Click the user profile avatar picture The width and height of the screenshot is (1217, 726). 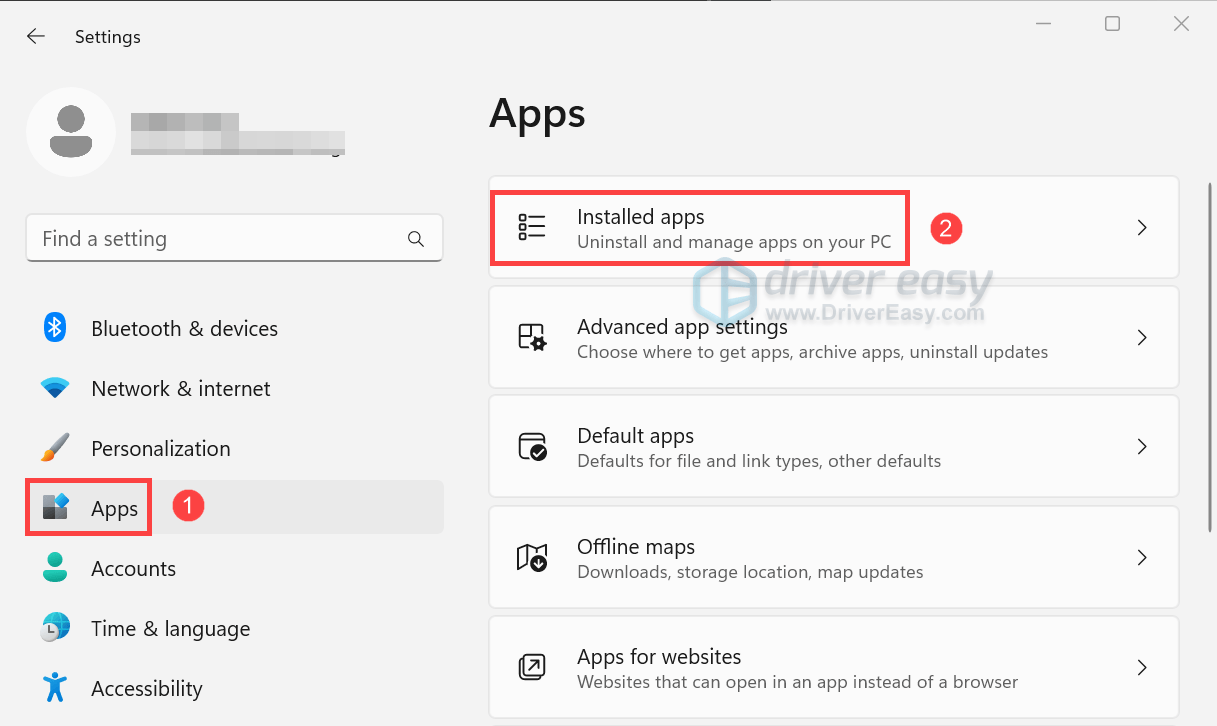click(x=71, y=132)
